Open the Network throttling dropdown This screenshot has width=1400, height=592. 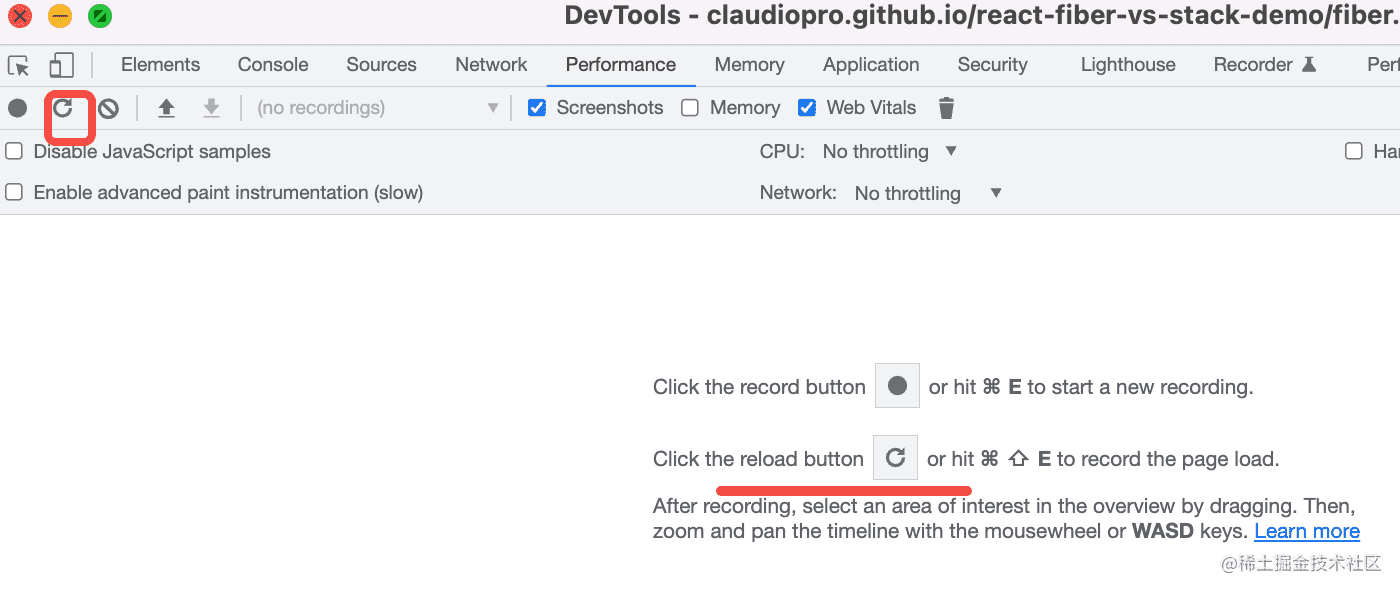928,193
